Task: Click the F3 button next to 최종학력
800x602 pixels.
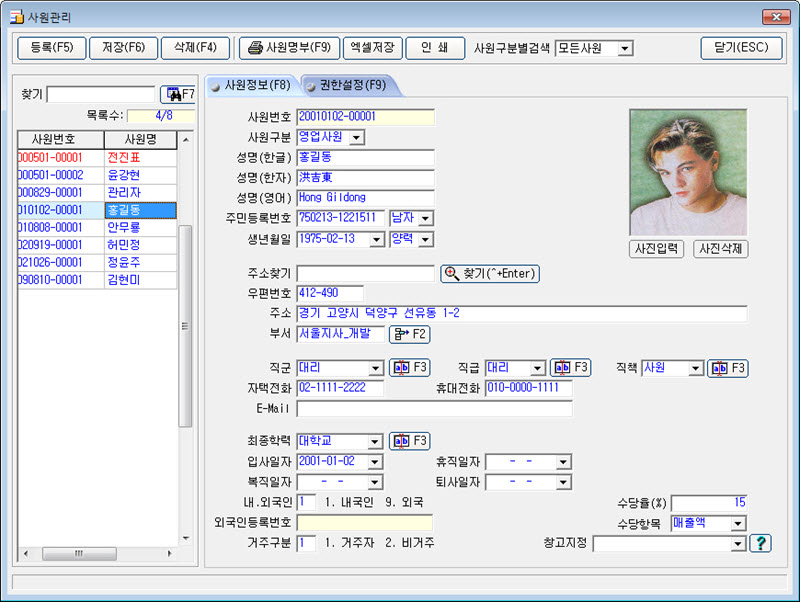Action: (410, 441)
